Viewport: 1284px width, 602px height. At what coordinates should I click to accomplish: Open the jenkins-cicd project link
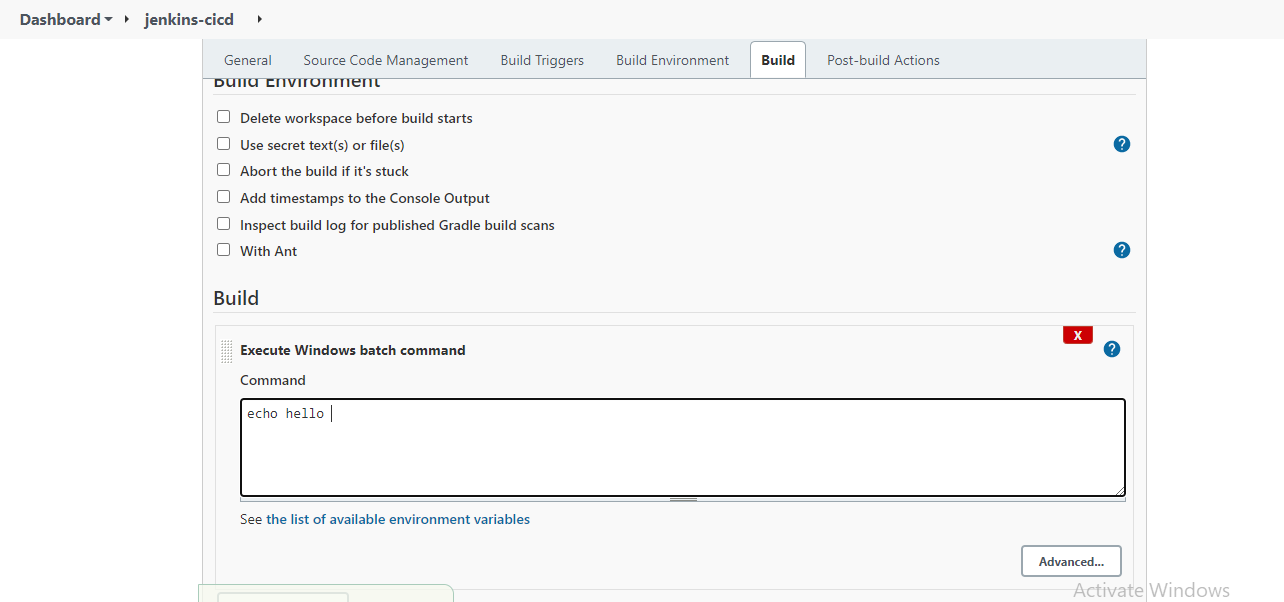point(189,19)
